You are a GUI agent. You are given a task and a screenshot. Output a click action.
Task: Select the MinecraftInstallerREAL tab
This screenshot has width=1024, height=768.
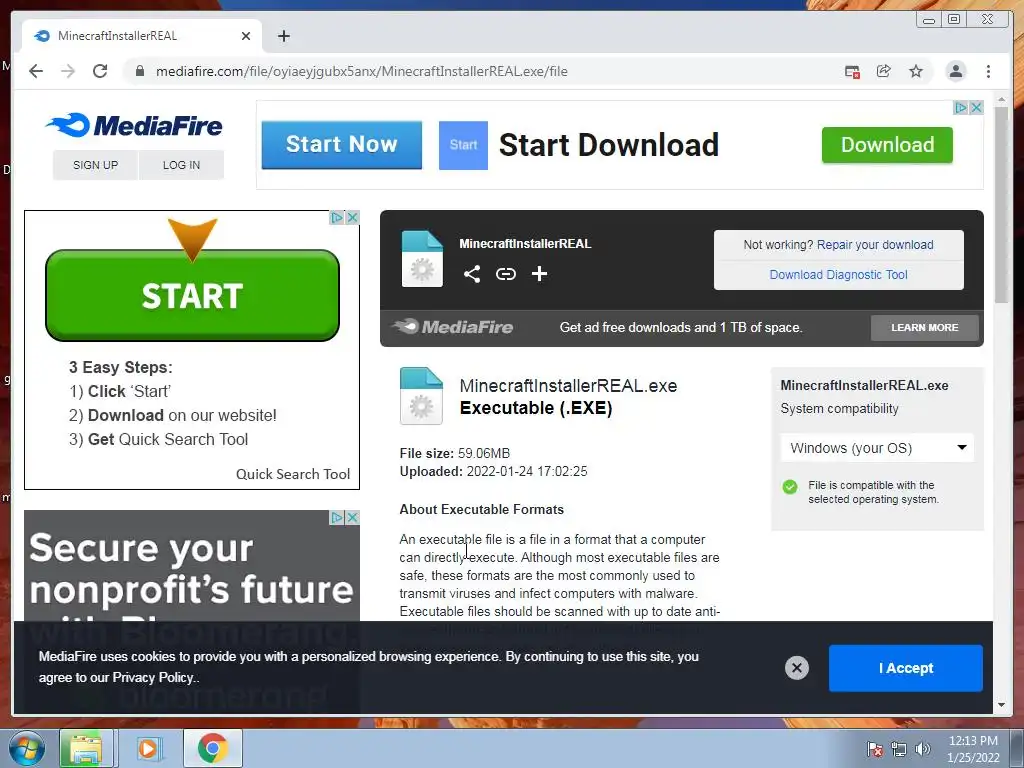point(142,36)
